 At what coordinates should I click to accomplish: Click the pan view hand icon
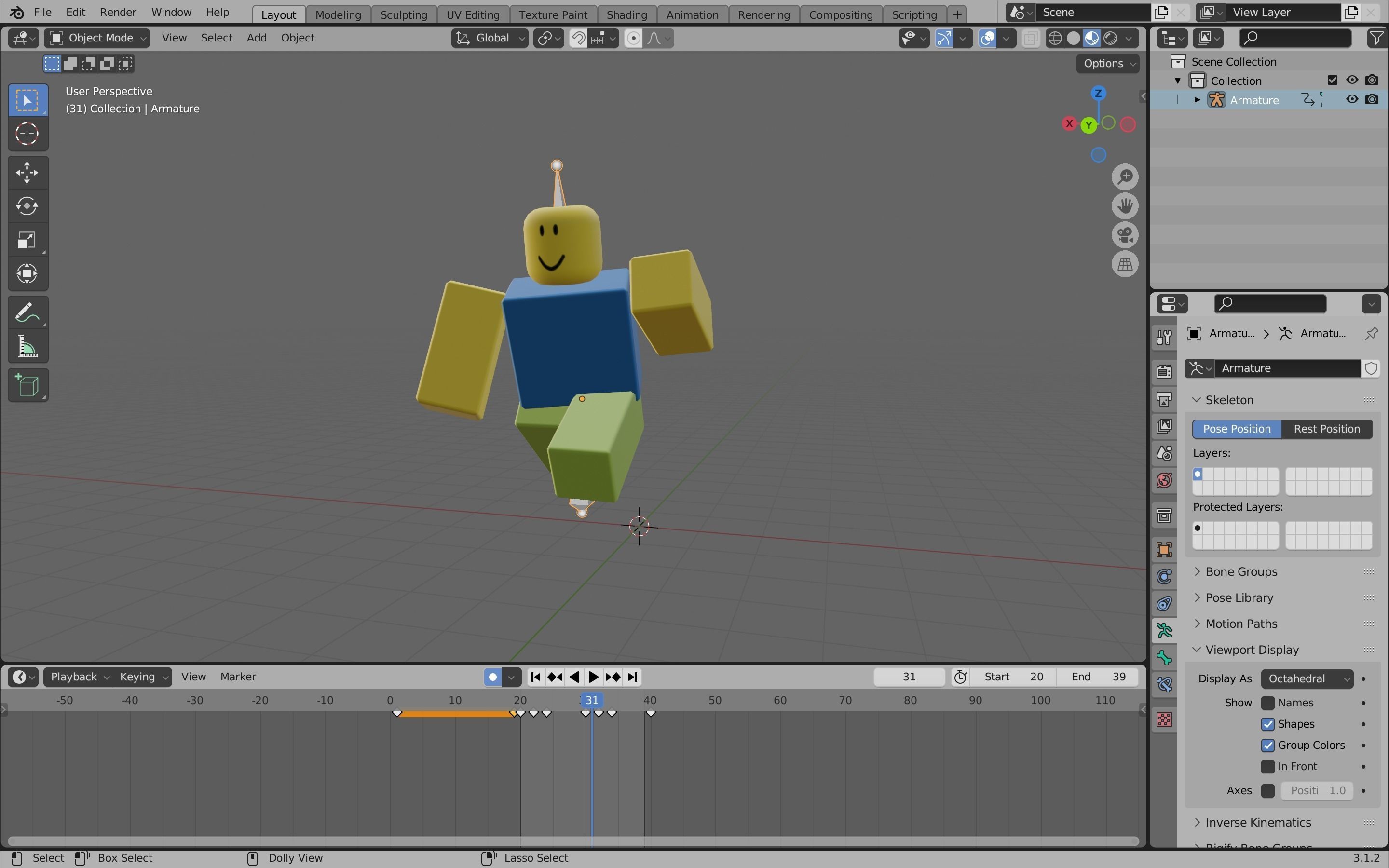[1124, 206]
